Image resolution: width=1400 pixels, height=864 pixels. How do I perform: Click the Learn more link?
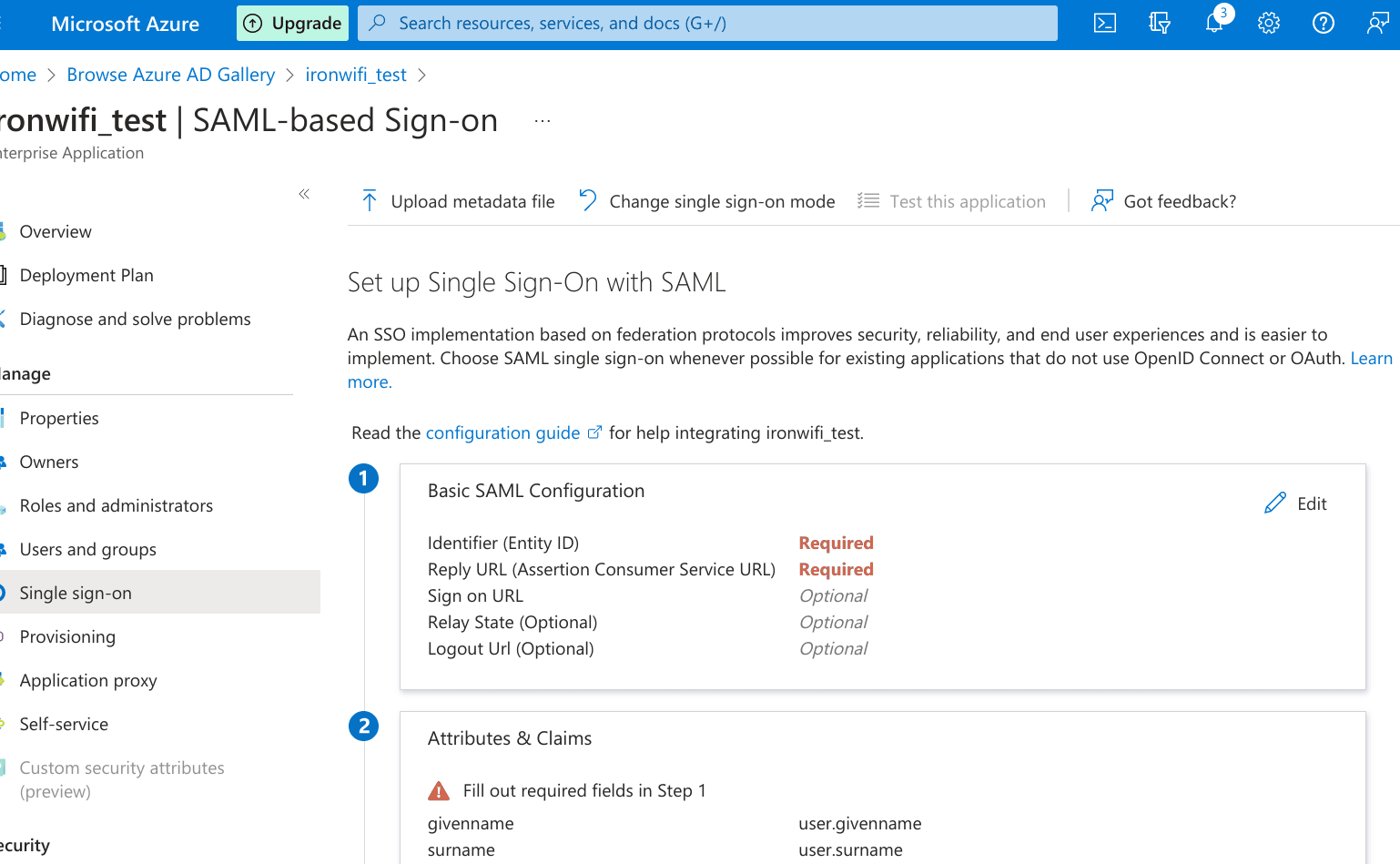tap(1371, 358)
